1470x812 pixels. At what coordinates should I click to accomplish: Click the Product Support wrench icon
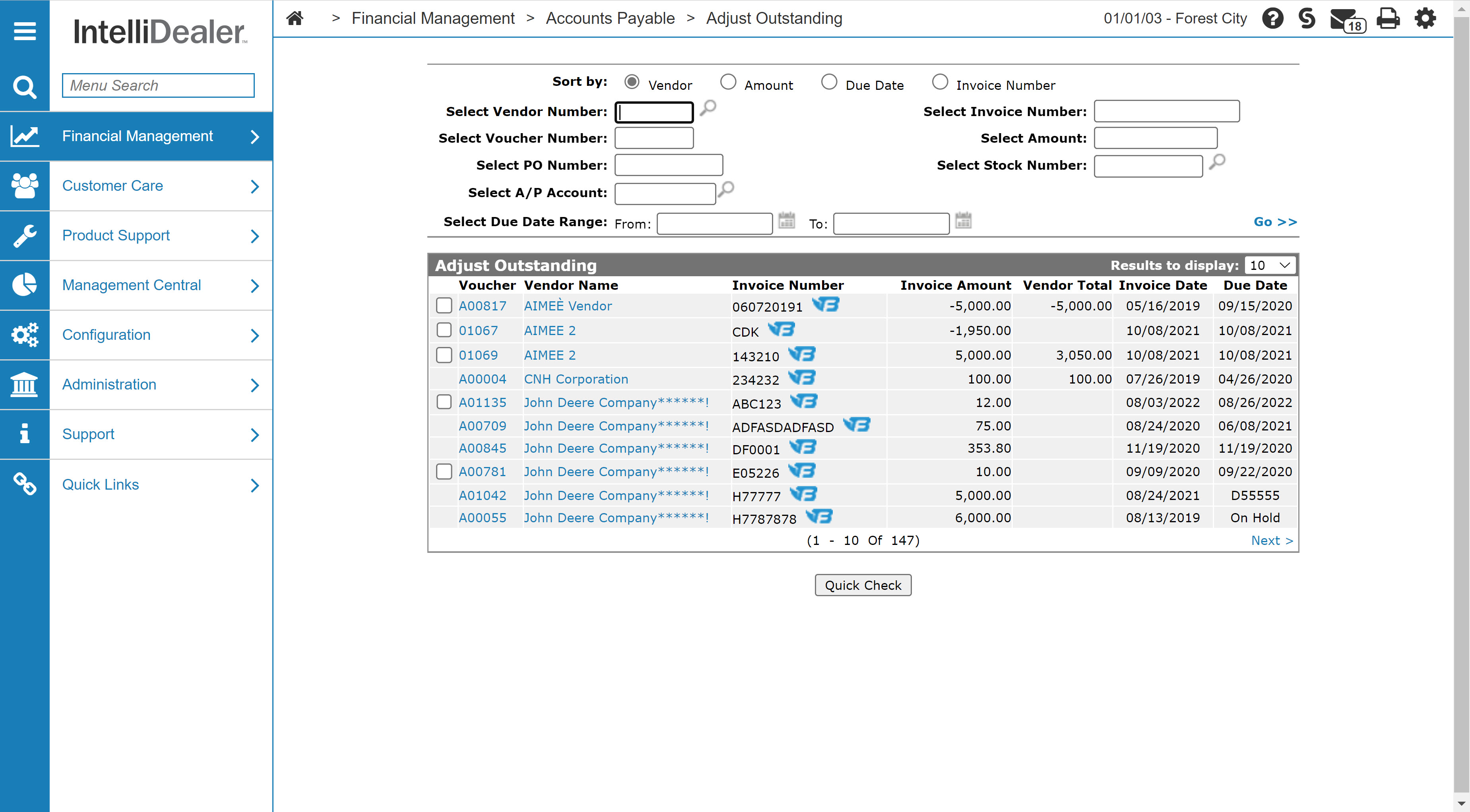pos(25,236)
